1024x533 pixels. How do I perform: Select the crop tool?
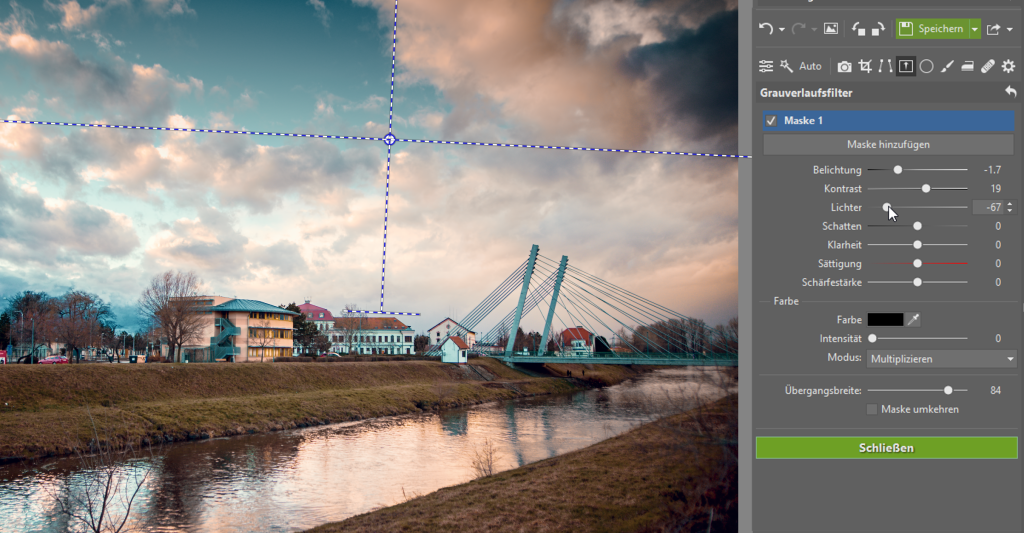865,66
